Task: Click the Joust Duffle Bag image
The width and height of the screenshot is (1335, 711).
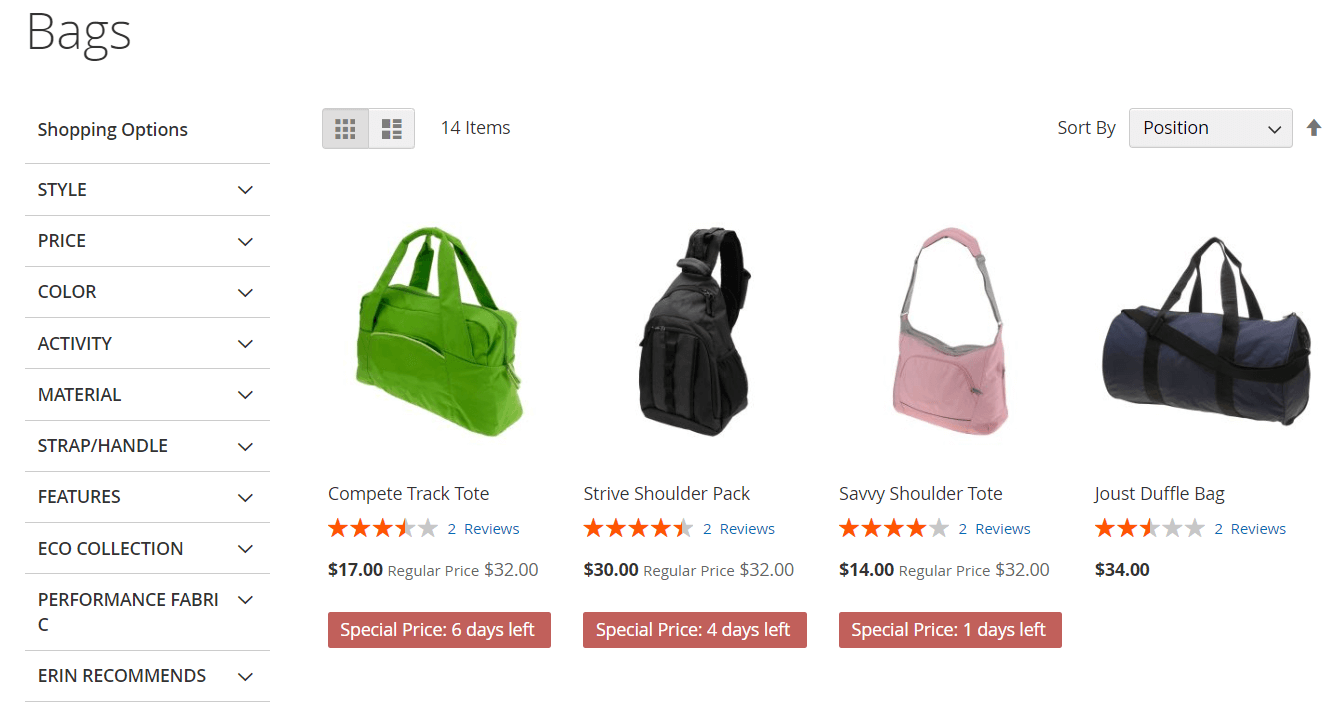Action: [x=1205, y=332]
